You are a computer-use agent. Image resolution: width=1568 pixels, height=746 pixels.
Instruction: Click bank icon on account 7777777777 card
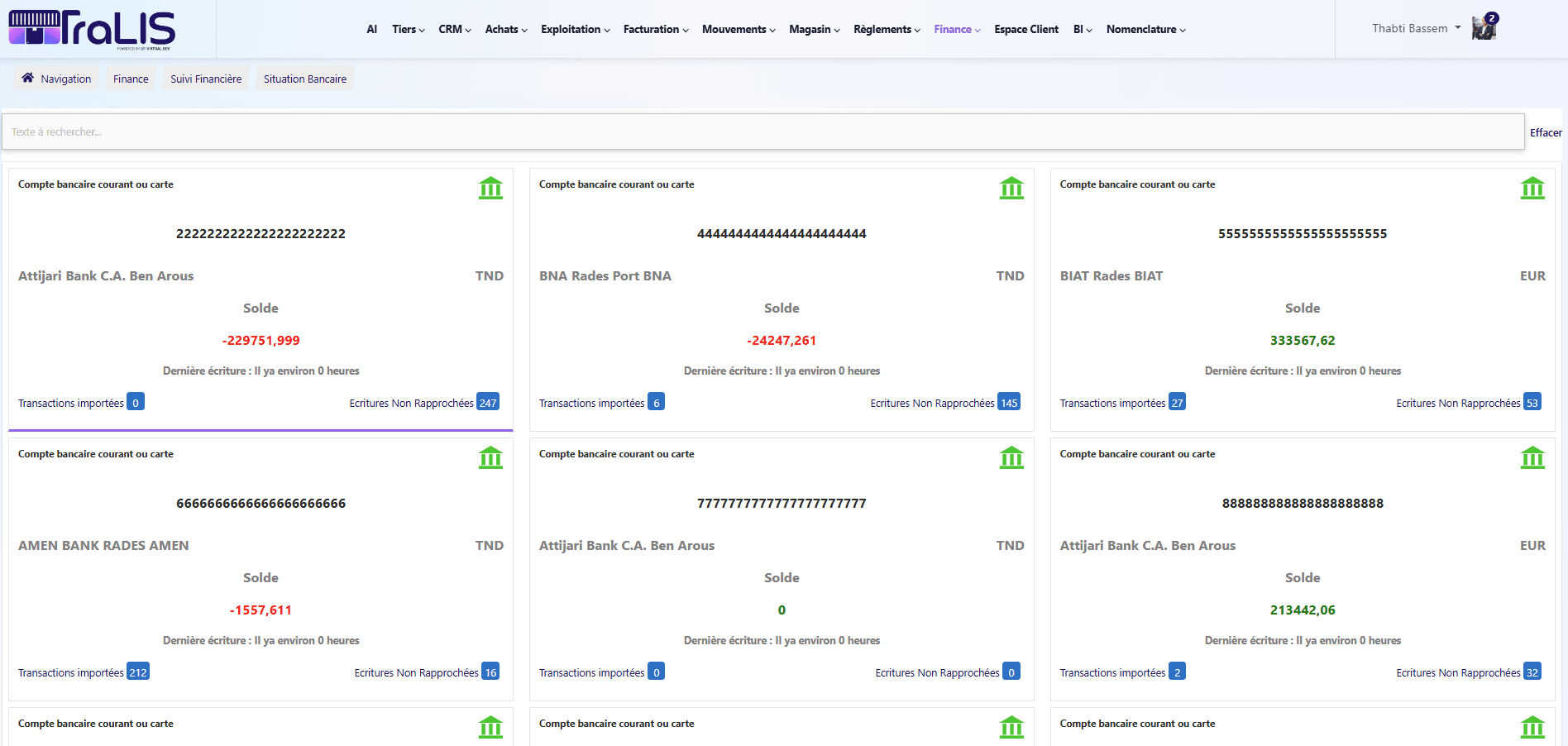point(1011,458)
